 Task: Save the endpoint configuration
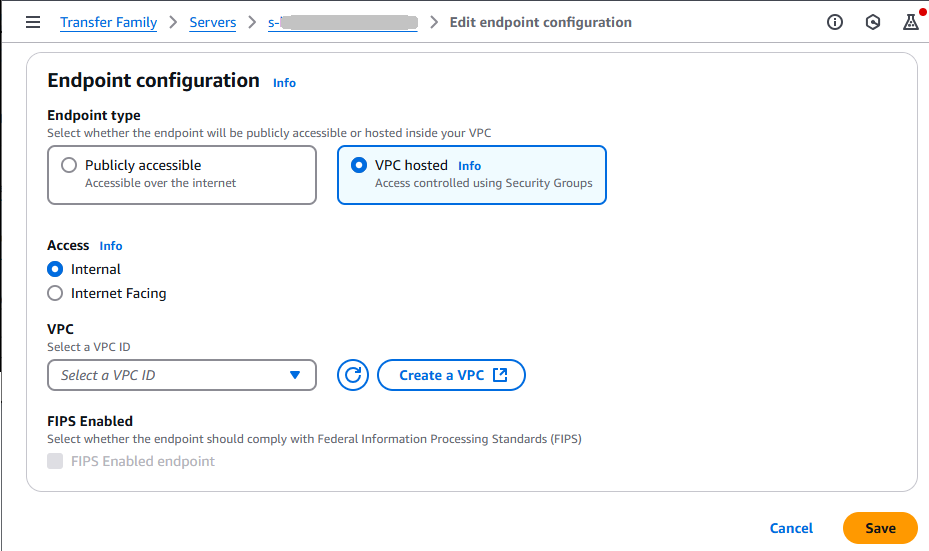880,528
